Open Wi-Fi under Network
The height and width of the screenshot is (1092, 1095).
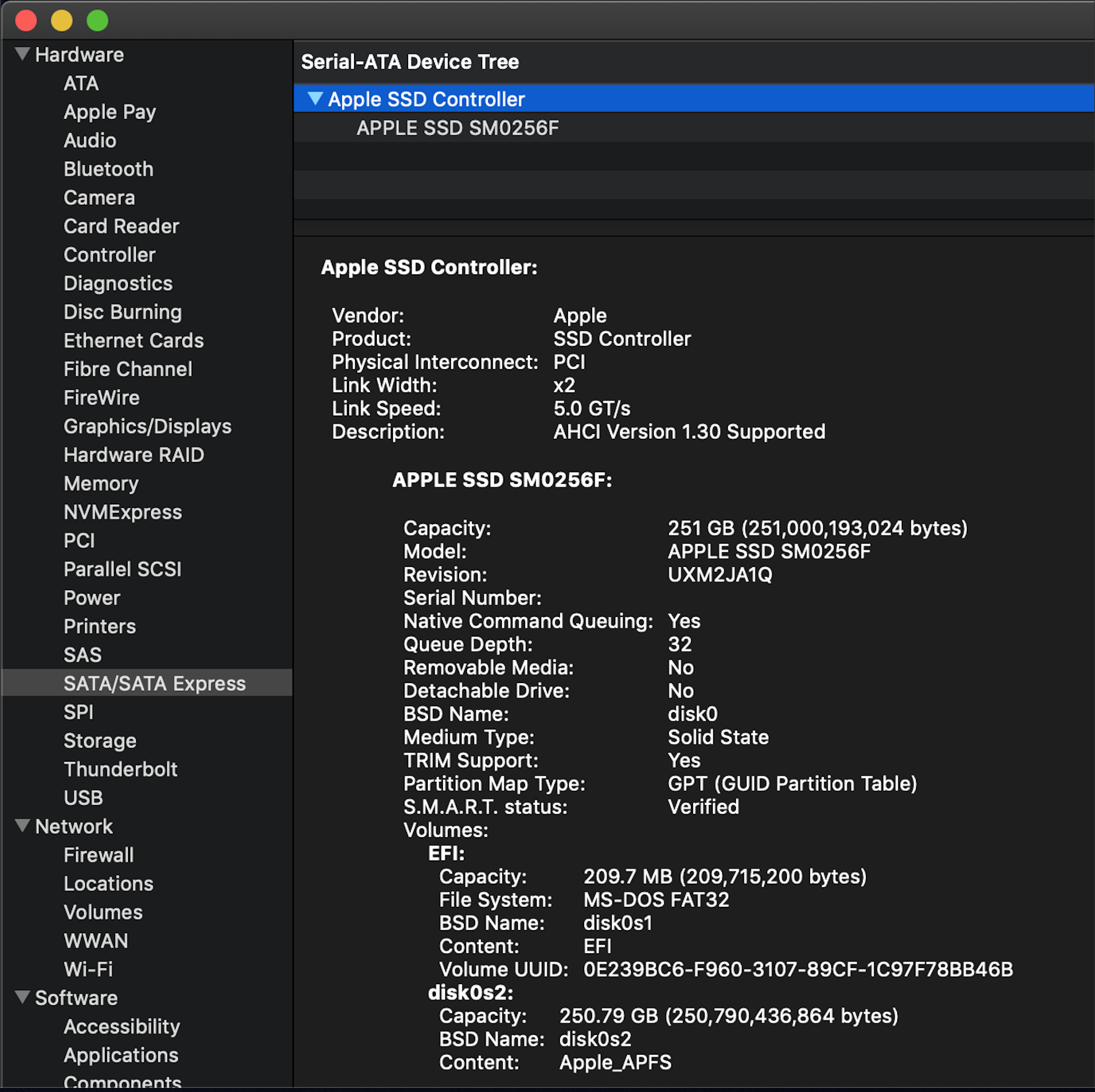(x=88, y=969)
